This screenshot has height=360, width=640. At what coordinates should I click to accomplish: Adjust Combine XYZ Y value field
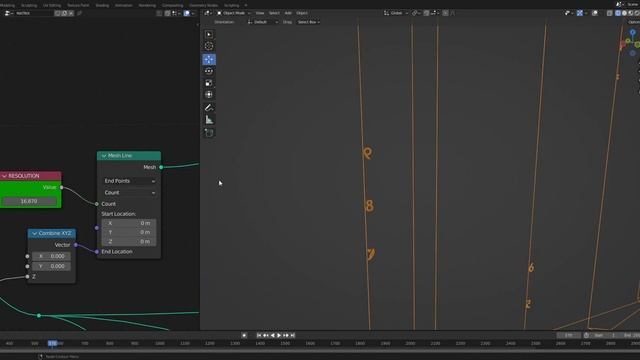51,266
